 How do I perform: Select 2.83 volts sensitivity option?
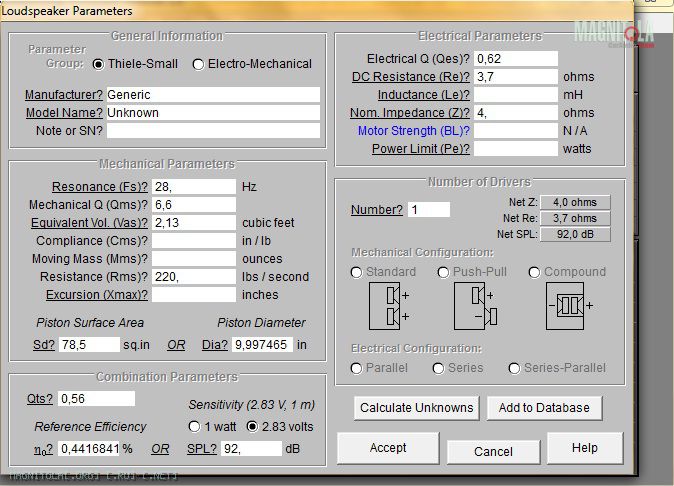tap(254, 426)
